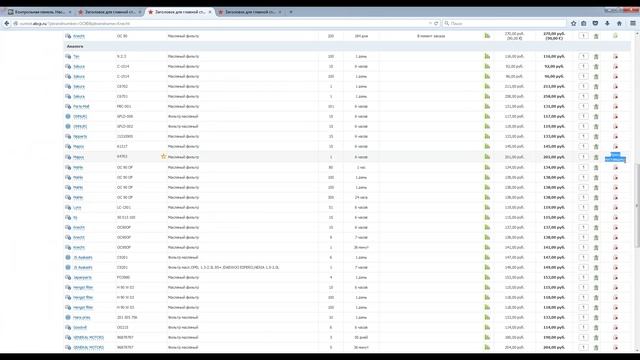Edit the quantity field in the Parts-Mall row
640x360 pixels.
[x=584, y=106]
